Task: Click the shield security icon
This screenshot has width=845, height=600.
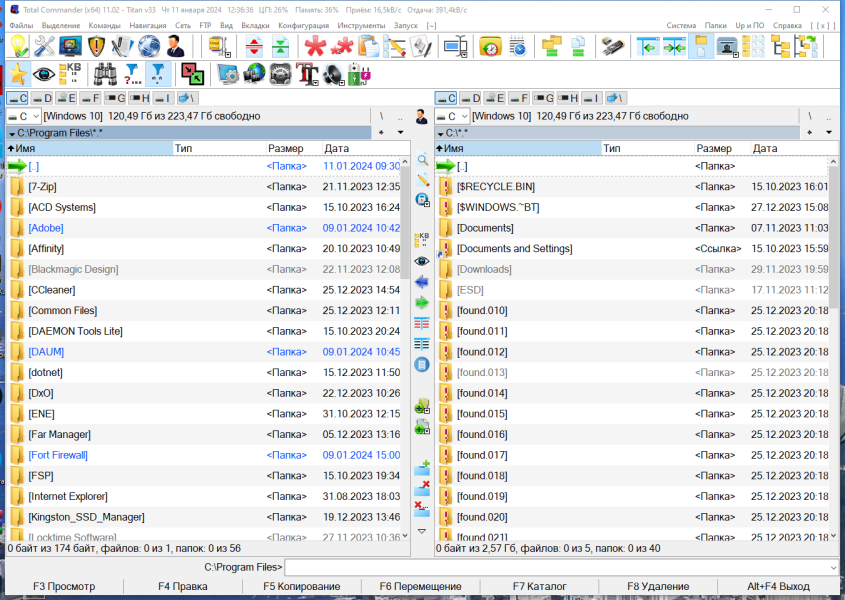Action: 96,46
